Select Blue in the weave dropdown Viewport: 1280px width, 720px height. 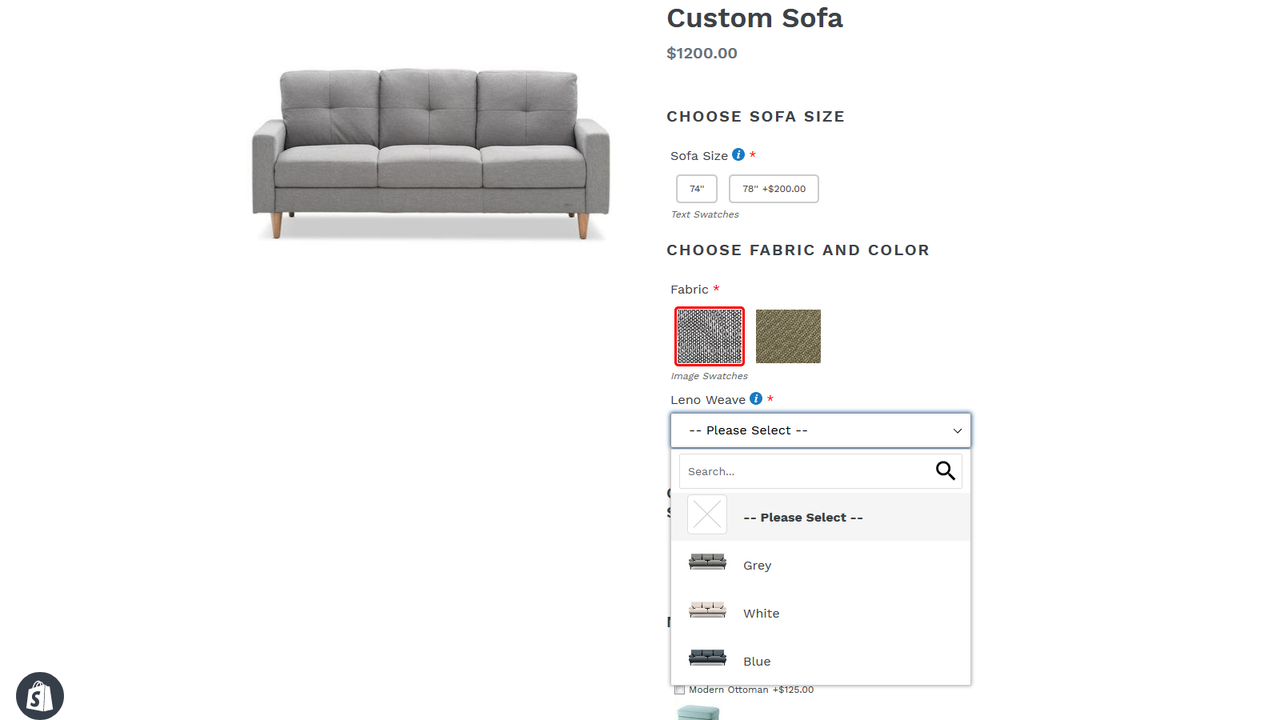(x=757, y=661)
